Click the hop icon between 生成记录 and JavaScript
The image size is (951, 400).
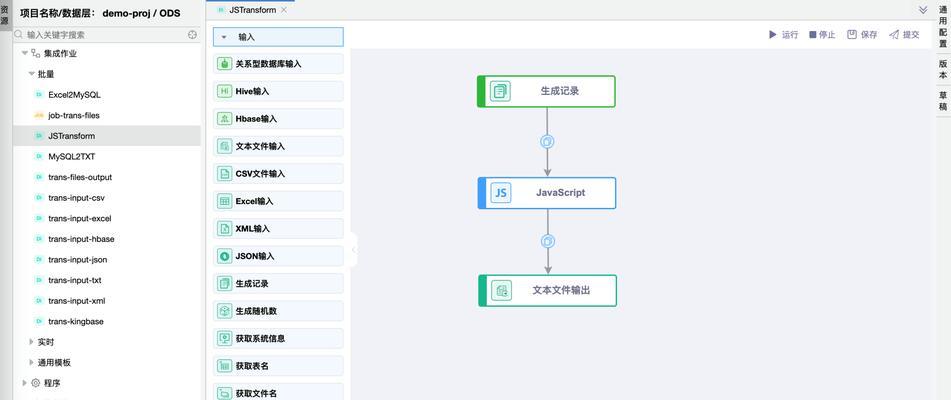tap(547, 142)
